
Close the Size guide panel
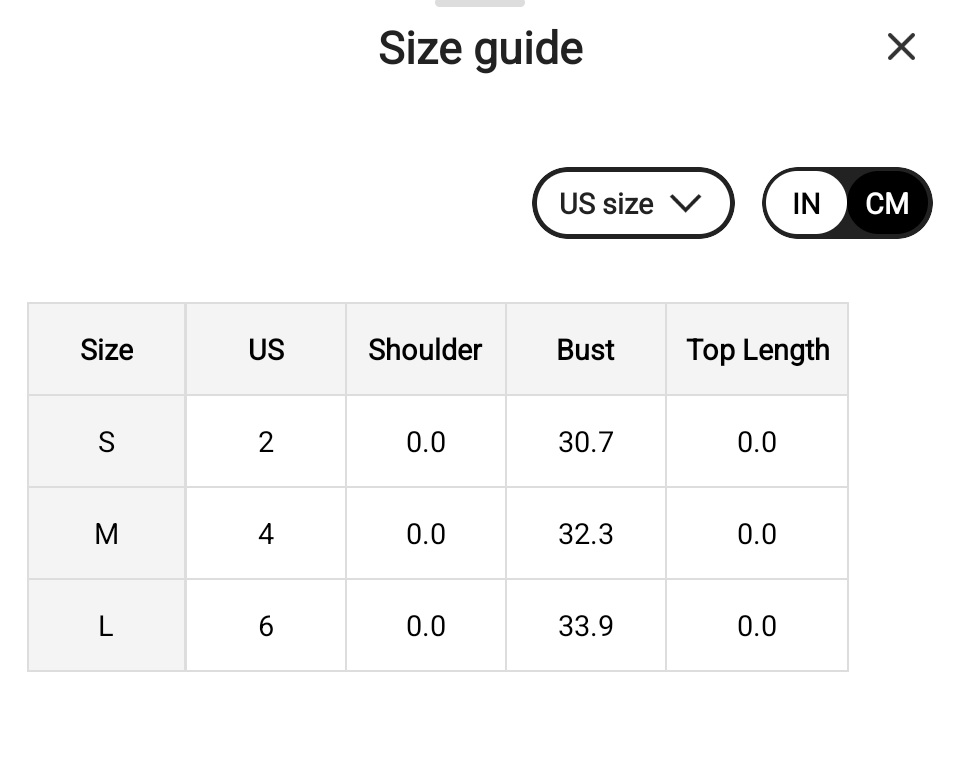coord(901,46)
